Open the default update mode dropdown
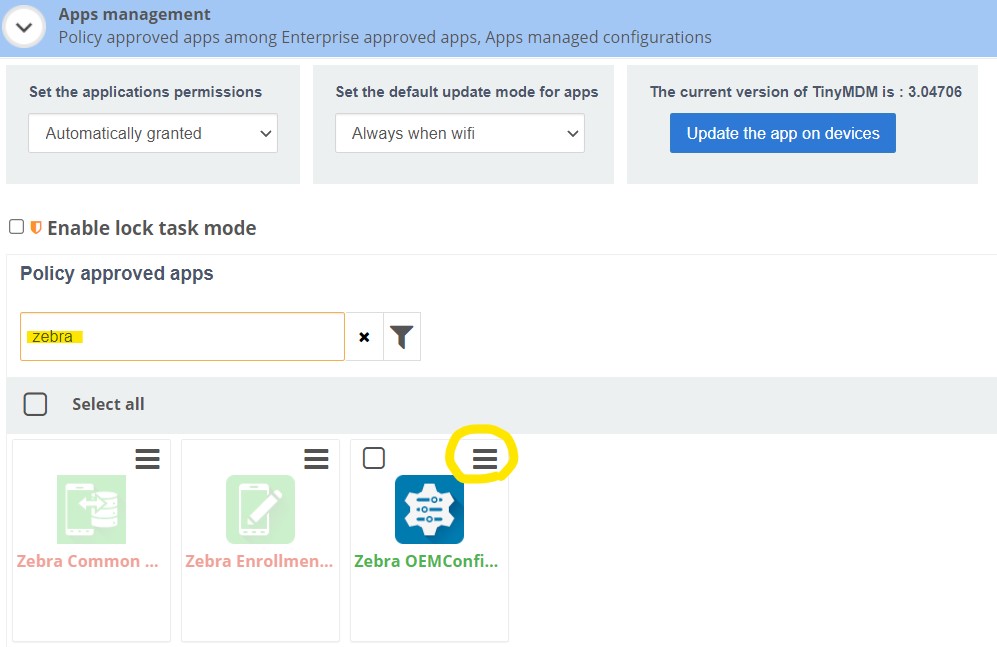This screenshot has width=997, height=647. (x=459, y=131)
